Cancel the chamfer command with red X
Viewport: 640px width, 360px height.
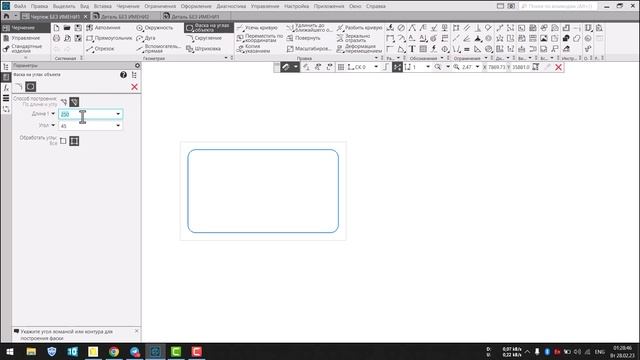coord(134,87)
